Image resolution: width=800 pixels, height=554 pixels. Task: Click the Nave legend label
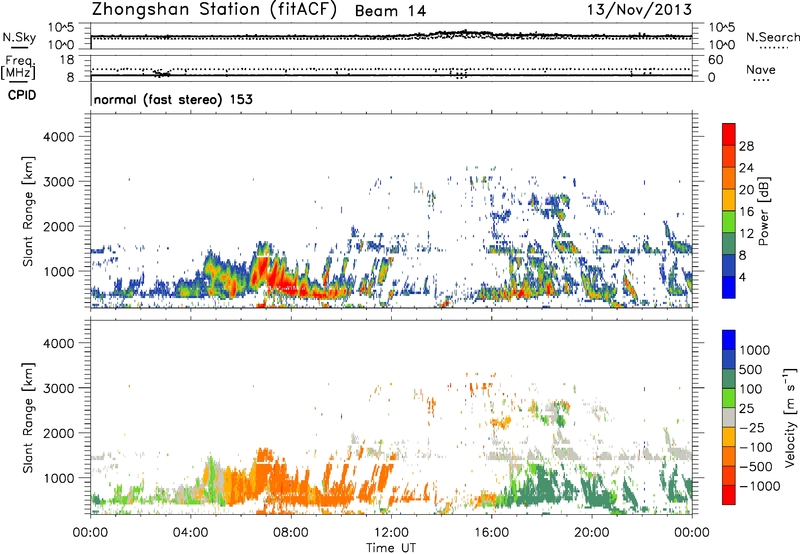(x=761, y=70)
